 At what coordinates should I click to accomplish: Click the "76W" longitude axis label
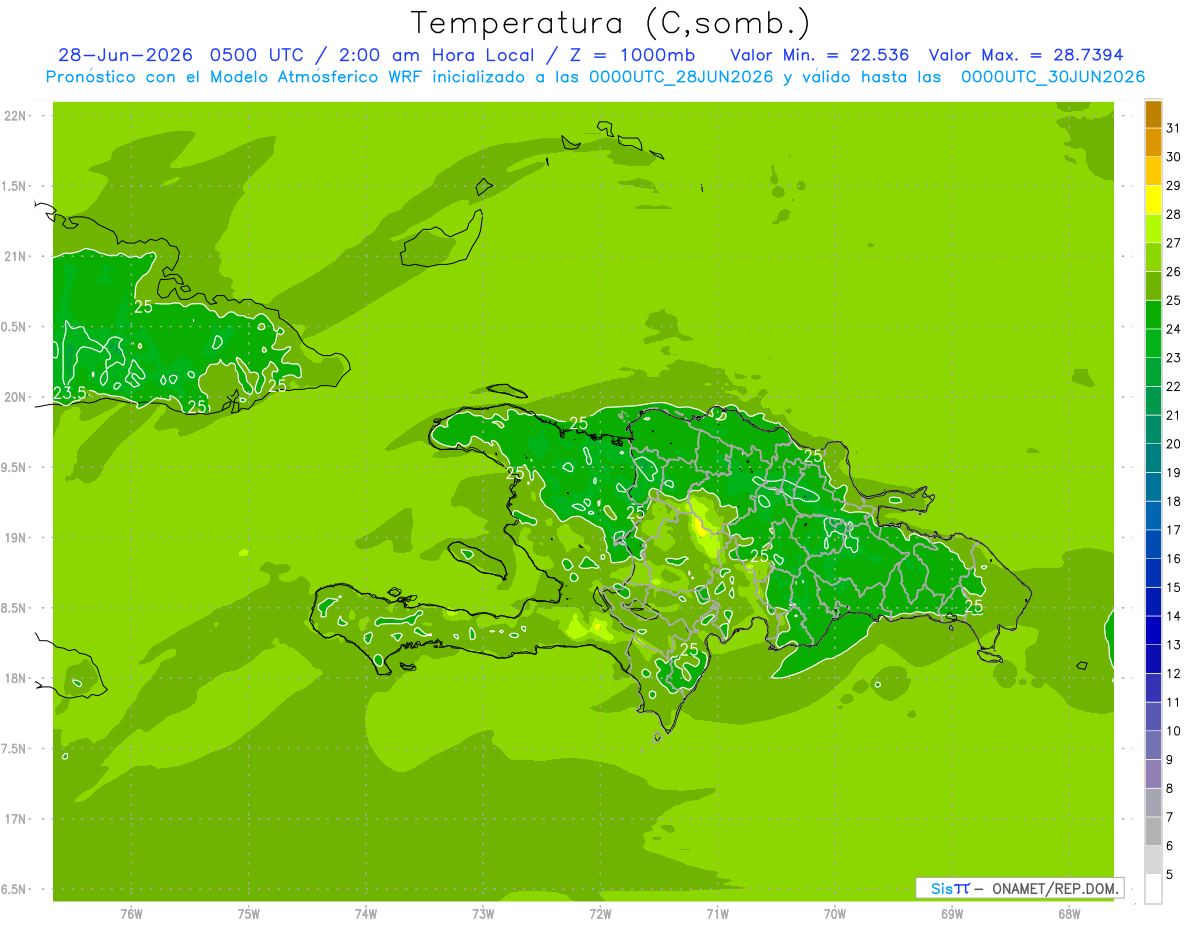[131, 914]
